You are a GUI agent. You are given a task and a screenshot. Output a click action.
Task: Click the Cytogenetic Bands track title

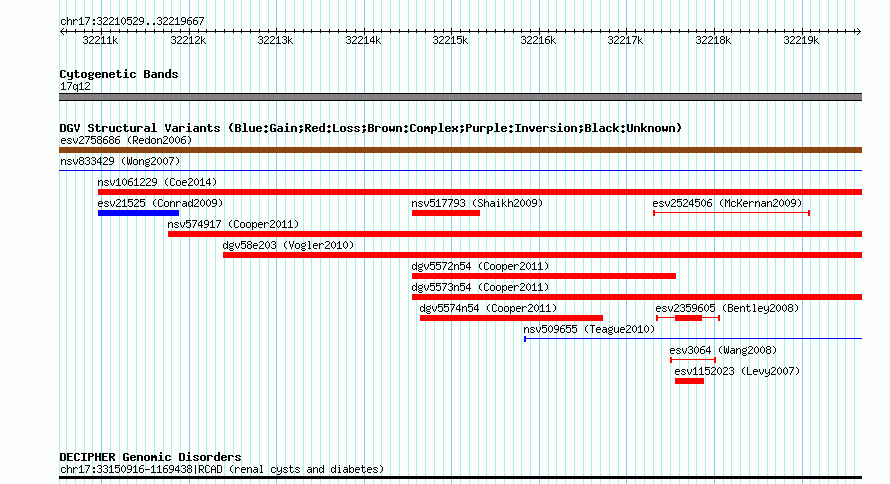[119, 74]
